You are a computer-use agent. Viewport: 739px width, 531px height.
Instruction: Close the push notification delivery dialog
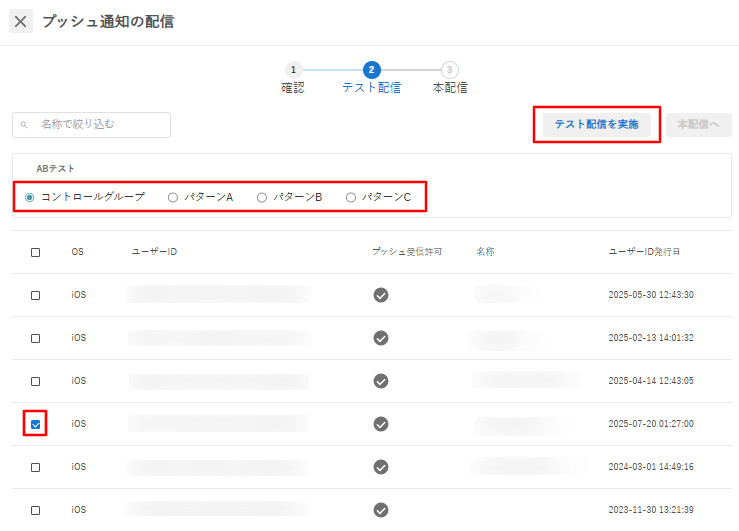click(21, 21)
